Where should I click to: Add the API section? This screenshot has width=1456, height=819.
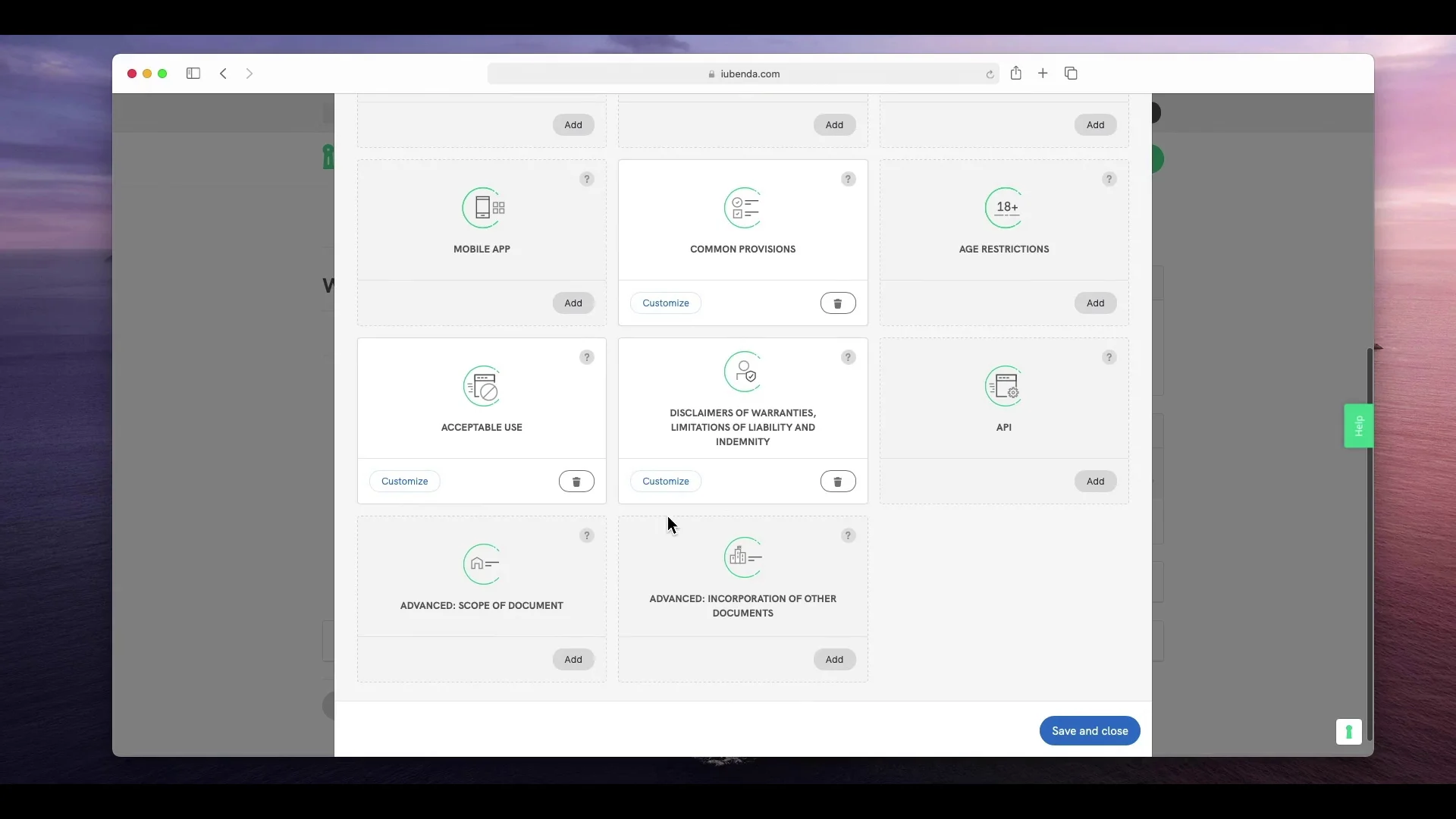pos(1095,482)
